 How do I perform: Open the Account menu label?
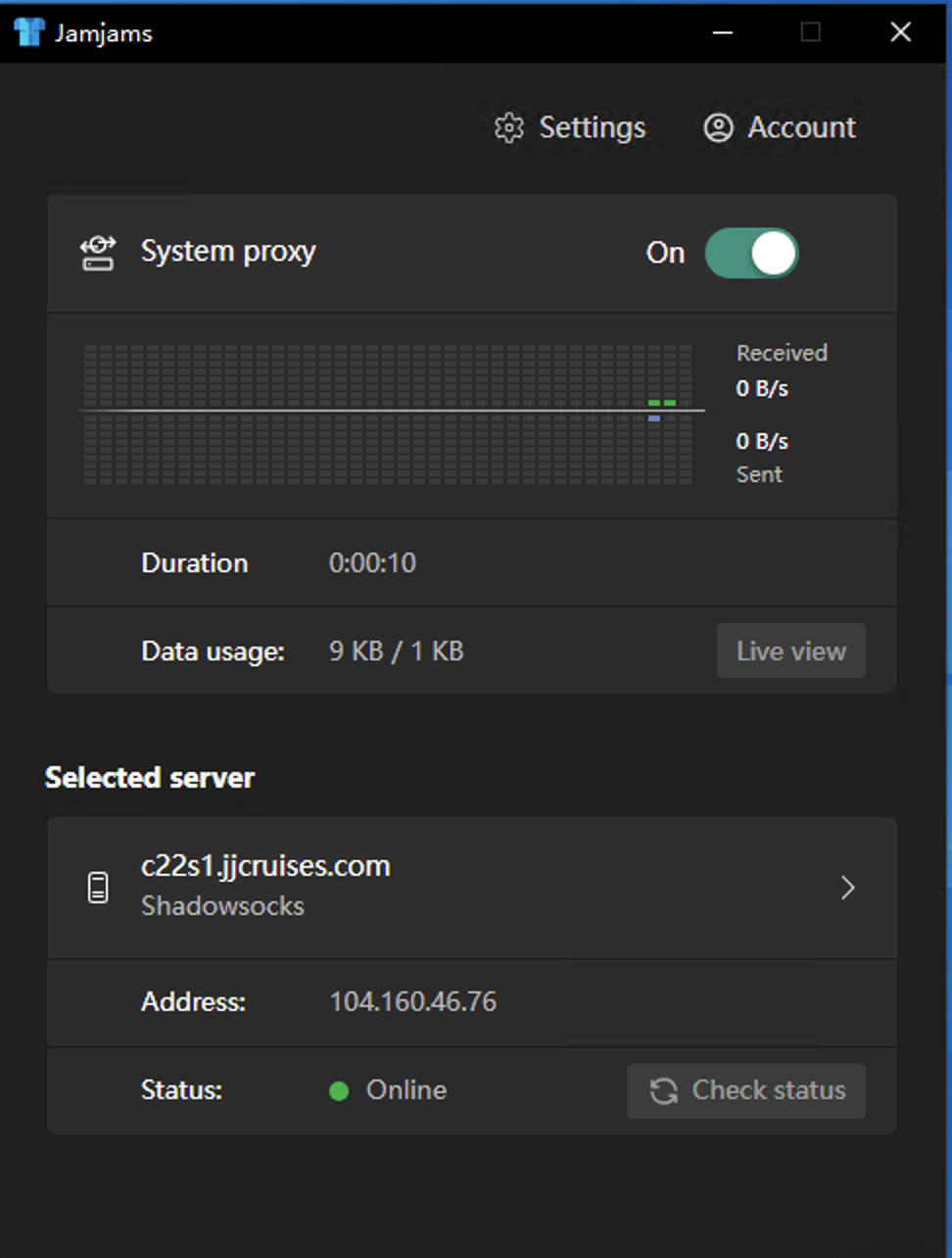pos(801,128)
